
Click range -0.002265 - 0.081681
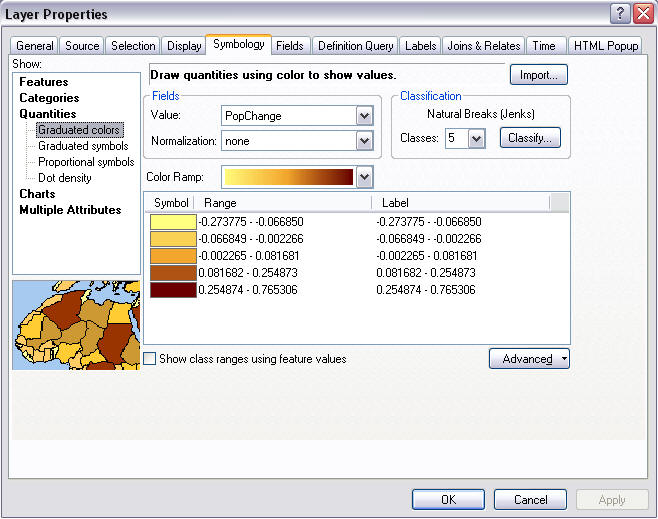249,256
